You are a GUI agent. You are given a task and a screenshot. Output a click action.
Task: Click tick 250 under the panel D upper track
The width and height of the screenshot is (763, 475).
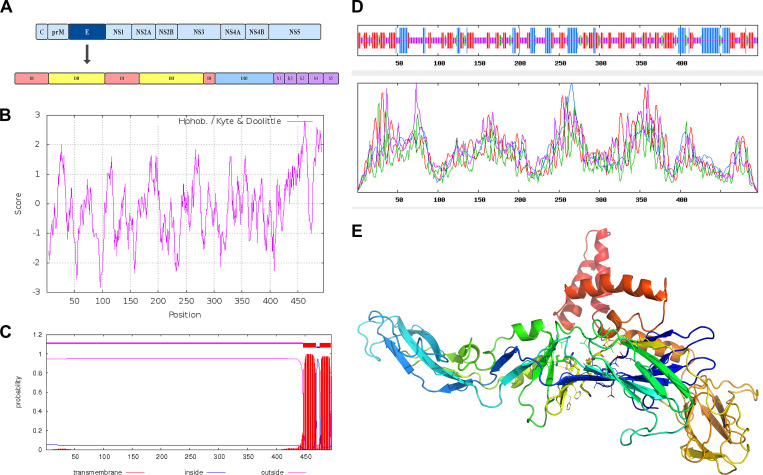tap(561, 63)
